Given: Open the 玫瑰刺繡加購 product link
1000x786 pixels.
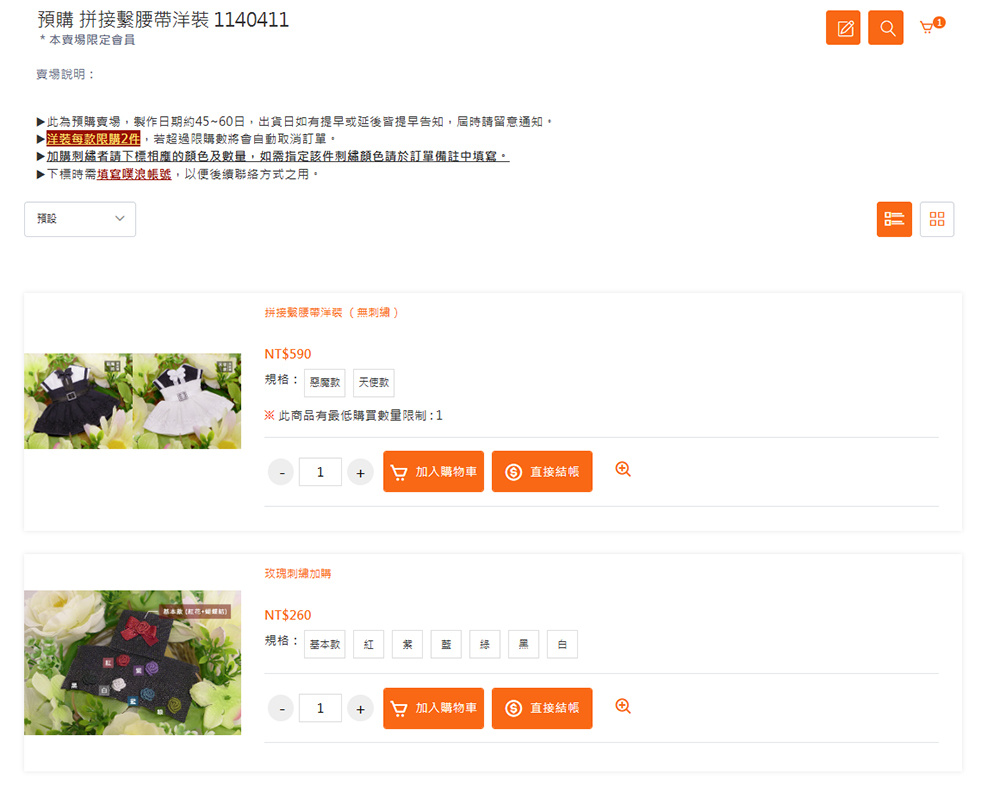Looking at the screenshot, I should coord(298,574).
